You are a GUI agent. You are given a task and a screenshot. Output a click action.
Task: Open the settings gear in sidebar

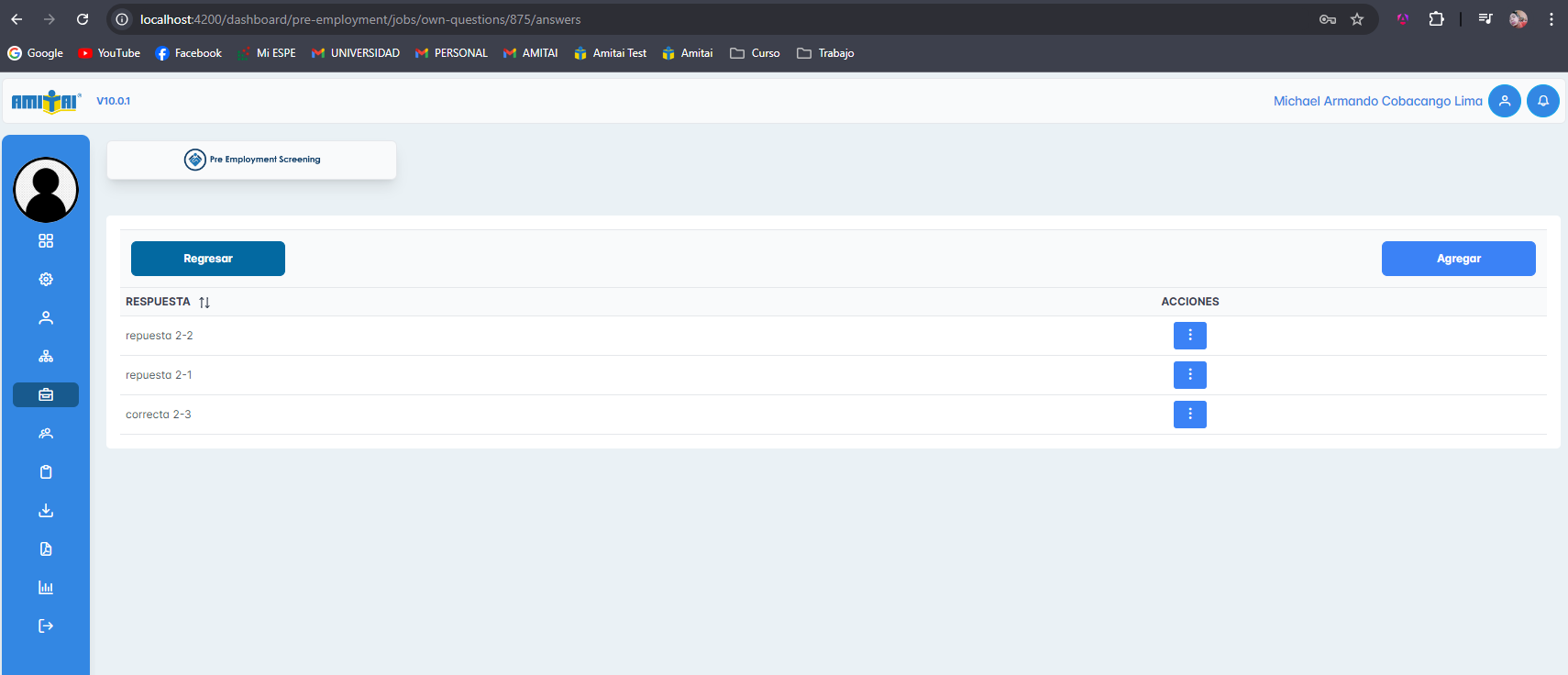46,280
